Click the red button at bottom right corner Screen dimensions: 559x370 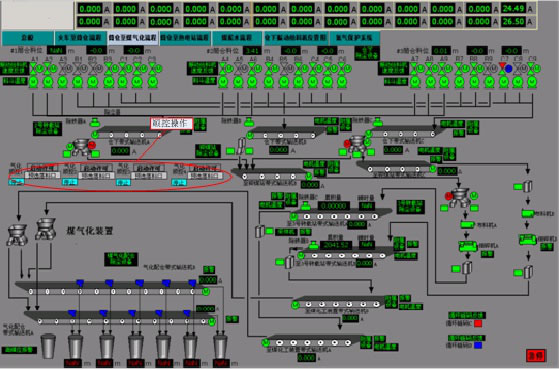tap(535, 355)
